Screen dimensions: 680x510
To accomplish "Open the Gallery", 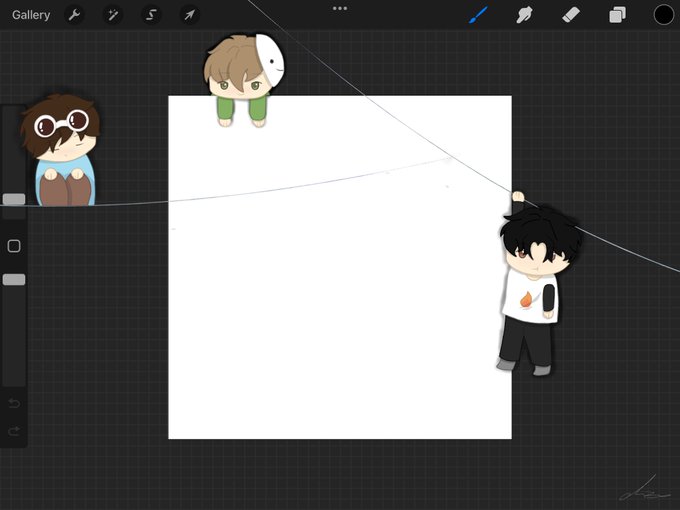I will point(31,15).
